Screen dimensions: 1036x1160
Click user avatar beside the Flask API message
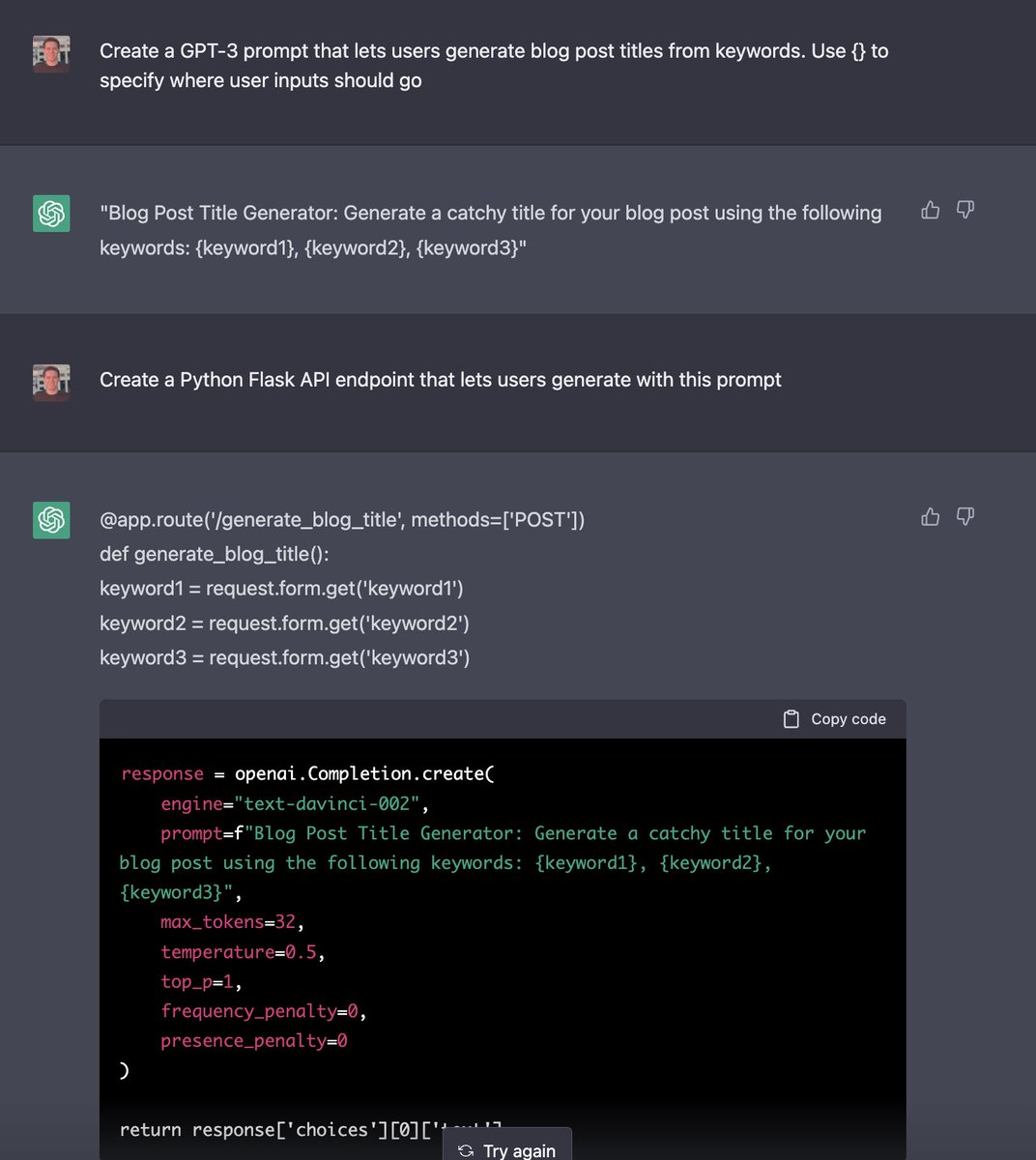[51, 382]
